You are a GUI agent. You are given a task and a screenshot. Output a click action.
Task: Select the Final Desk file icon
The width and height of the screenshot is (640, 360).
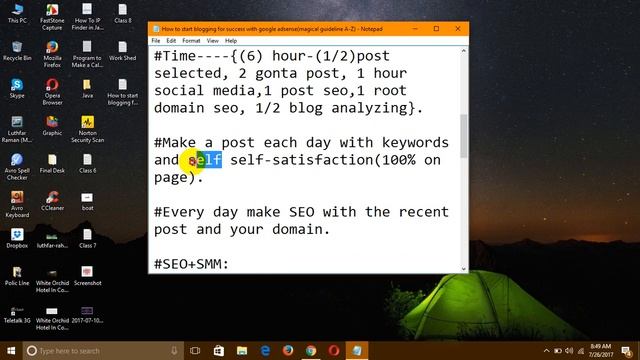[x=52, y=163]
